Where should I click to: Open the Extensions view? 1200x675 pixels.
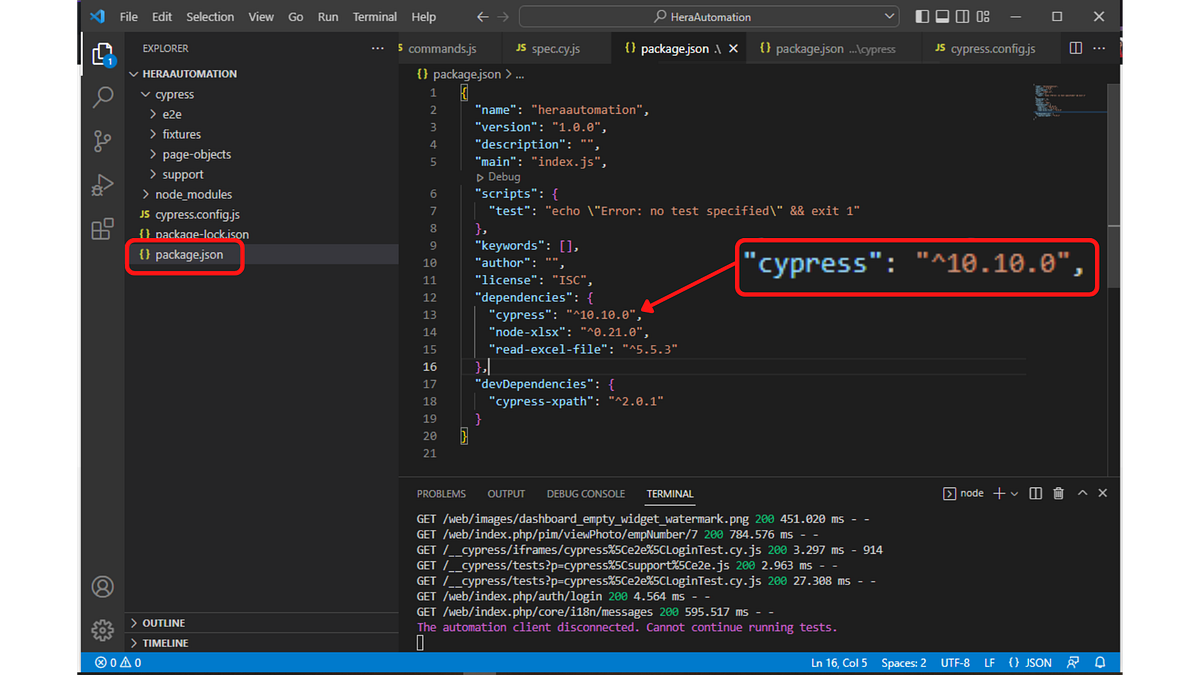coord(103,230)
